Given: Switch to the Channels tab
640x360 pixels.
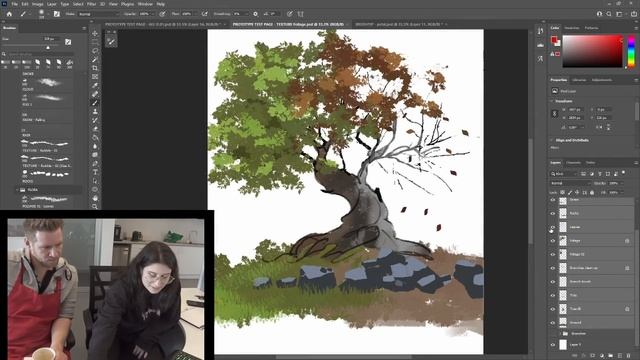Looking at the screenshot, I should click(573, 162).
